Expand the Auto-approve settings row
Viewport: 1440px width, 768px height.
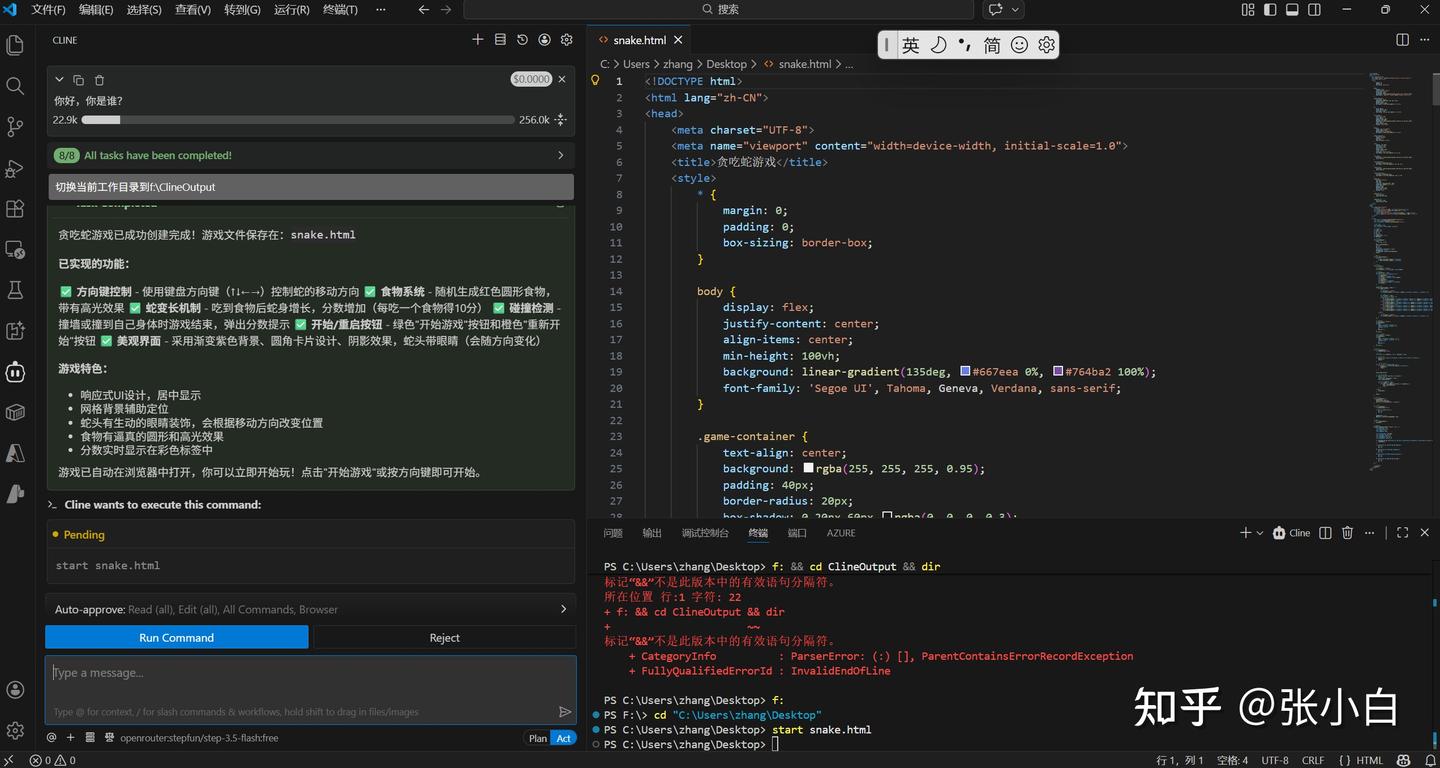(563, 609)
